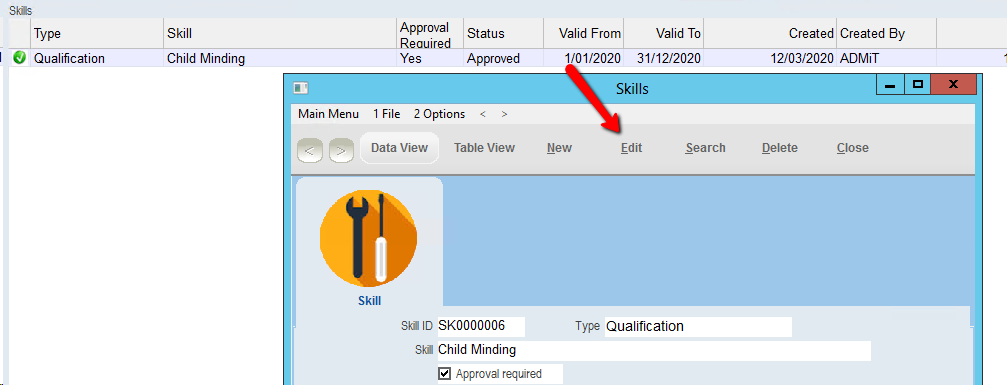Go to previous record with left arrow button
The height and width of the screenshot is (385, 1007).
click(x=310, y=150)
